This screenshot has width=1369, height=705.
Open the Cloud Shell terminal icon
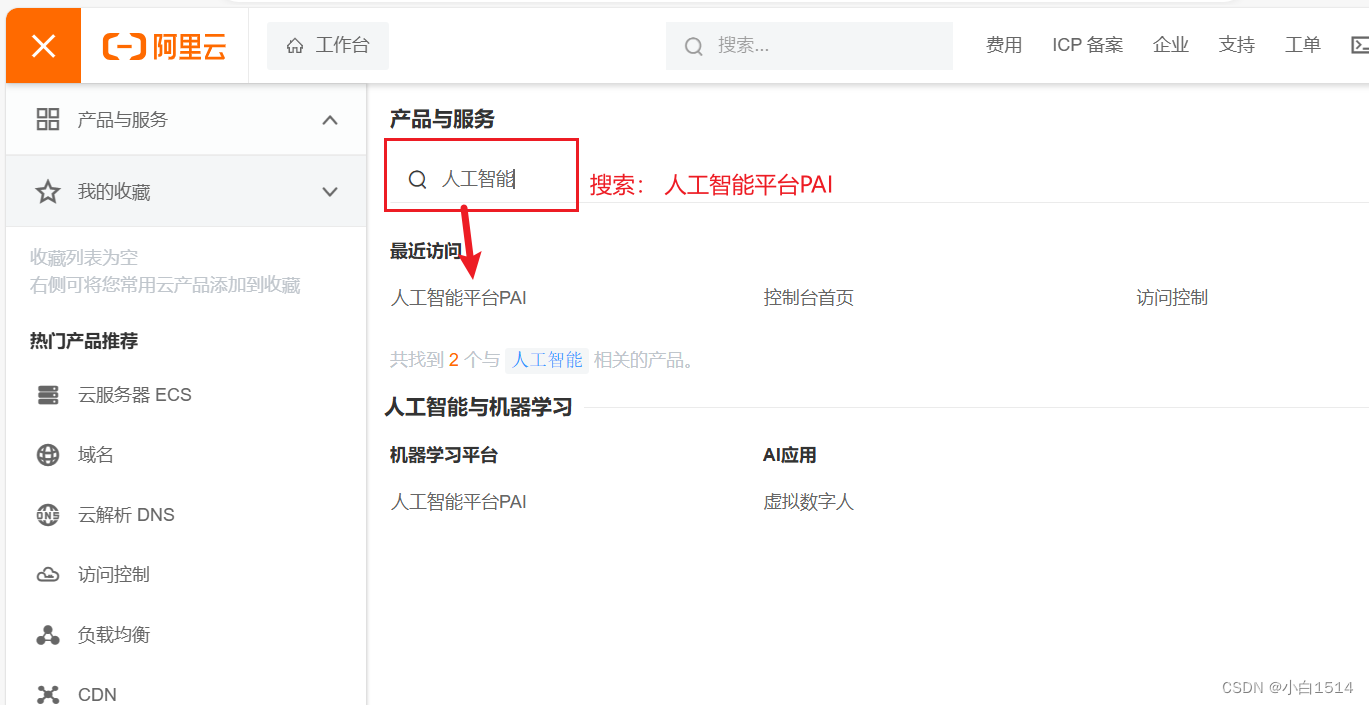point(1360,45)
